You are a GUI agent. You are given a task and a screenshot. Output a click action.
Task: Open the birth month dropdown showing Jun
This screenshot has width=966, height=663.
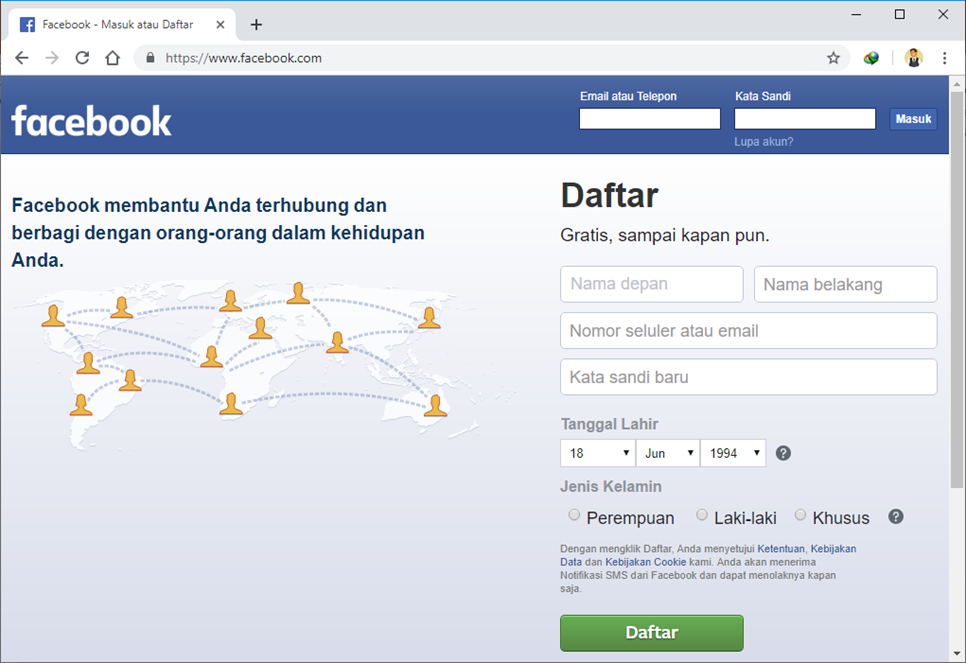click(668, 453)
